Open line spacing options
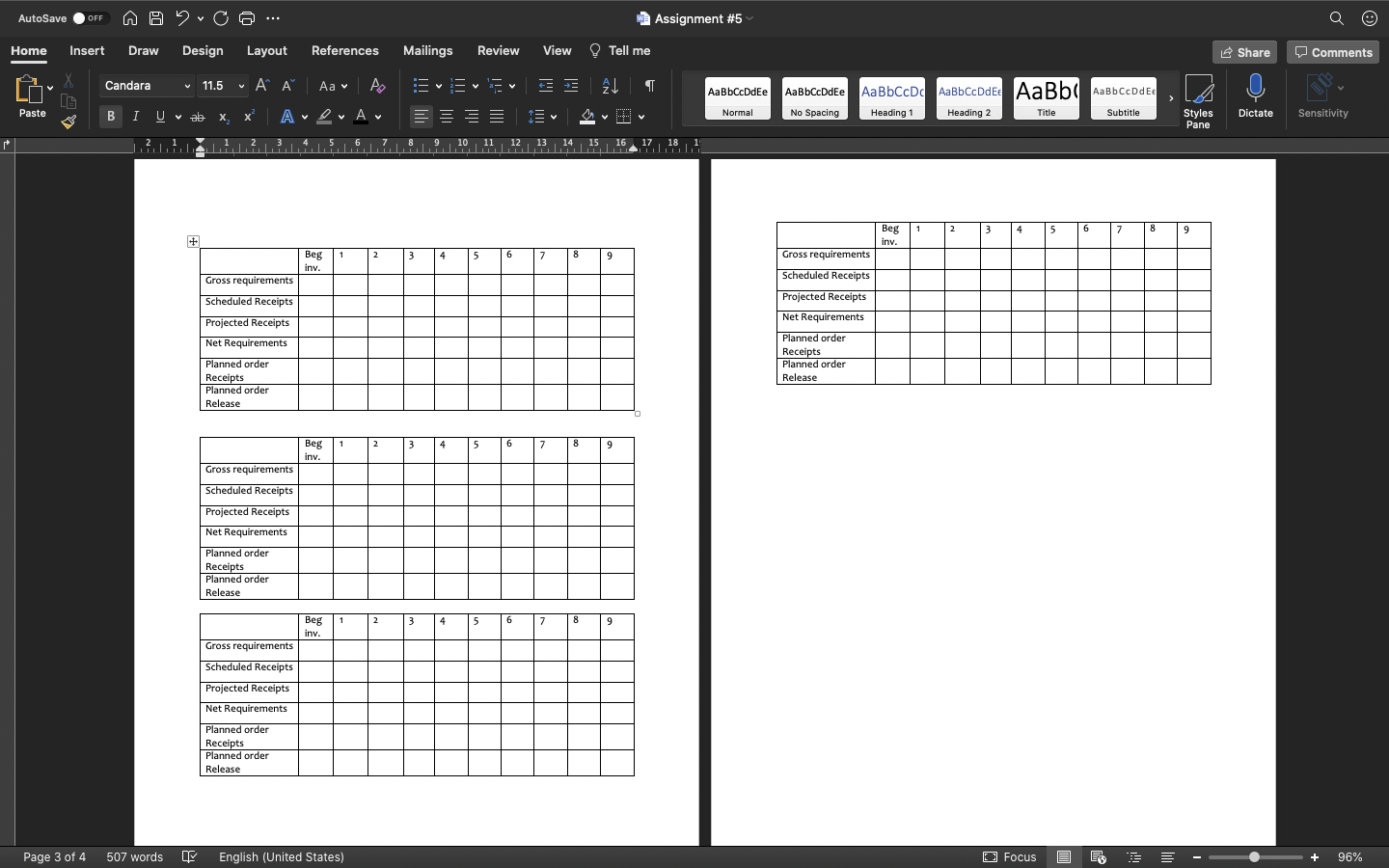1389x868 pixels. [x=542, y=117]
